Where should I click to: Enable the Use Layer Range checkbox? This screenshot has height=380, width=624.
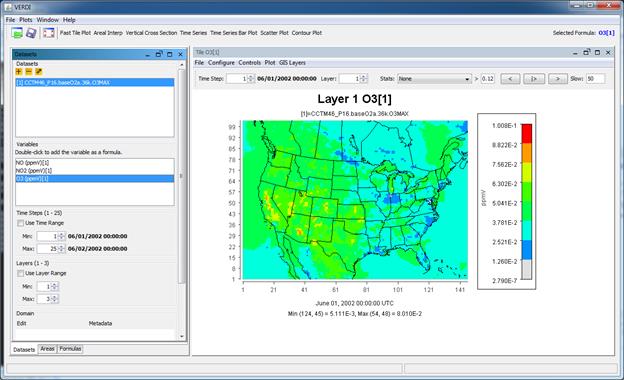20,273
